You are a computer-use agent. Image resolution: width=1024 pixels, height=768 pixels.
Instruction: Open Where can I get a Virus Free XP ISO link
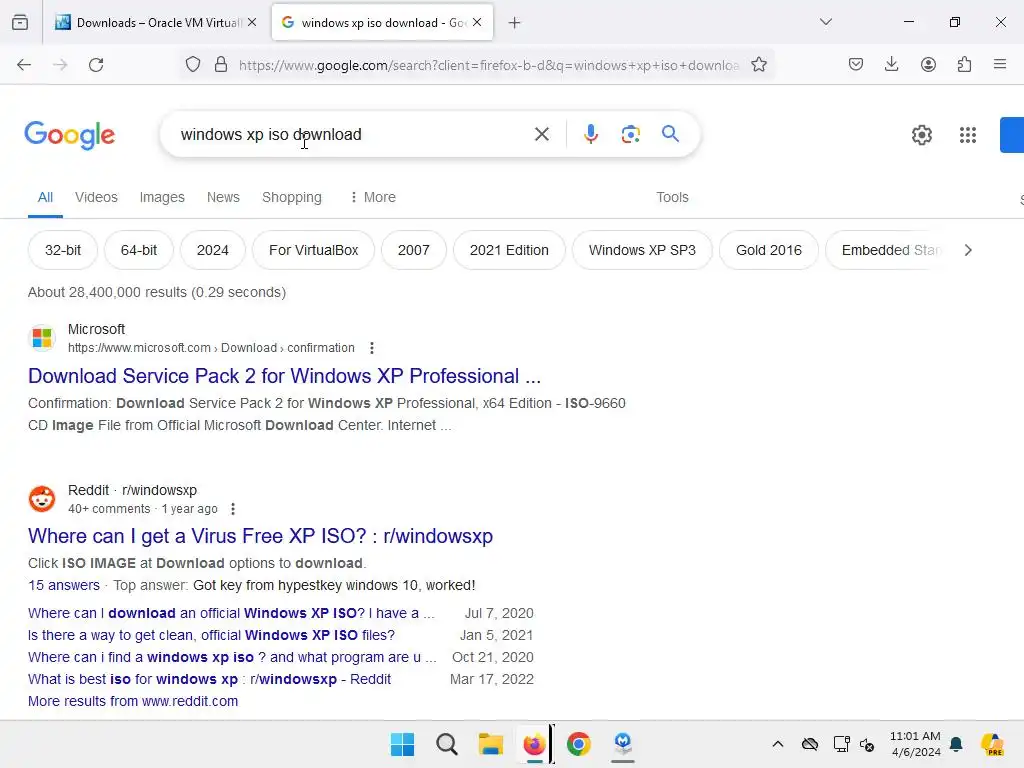260,536
